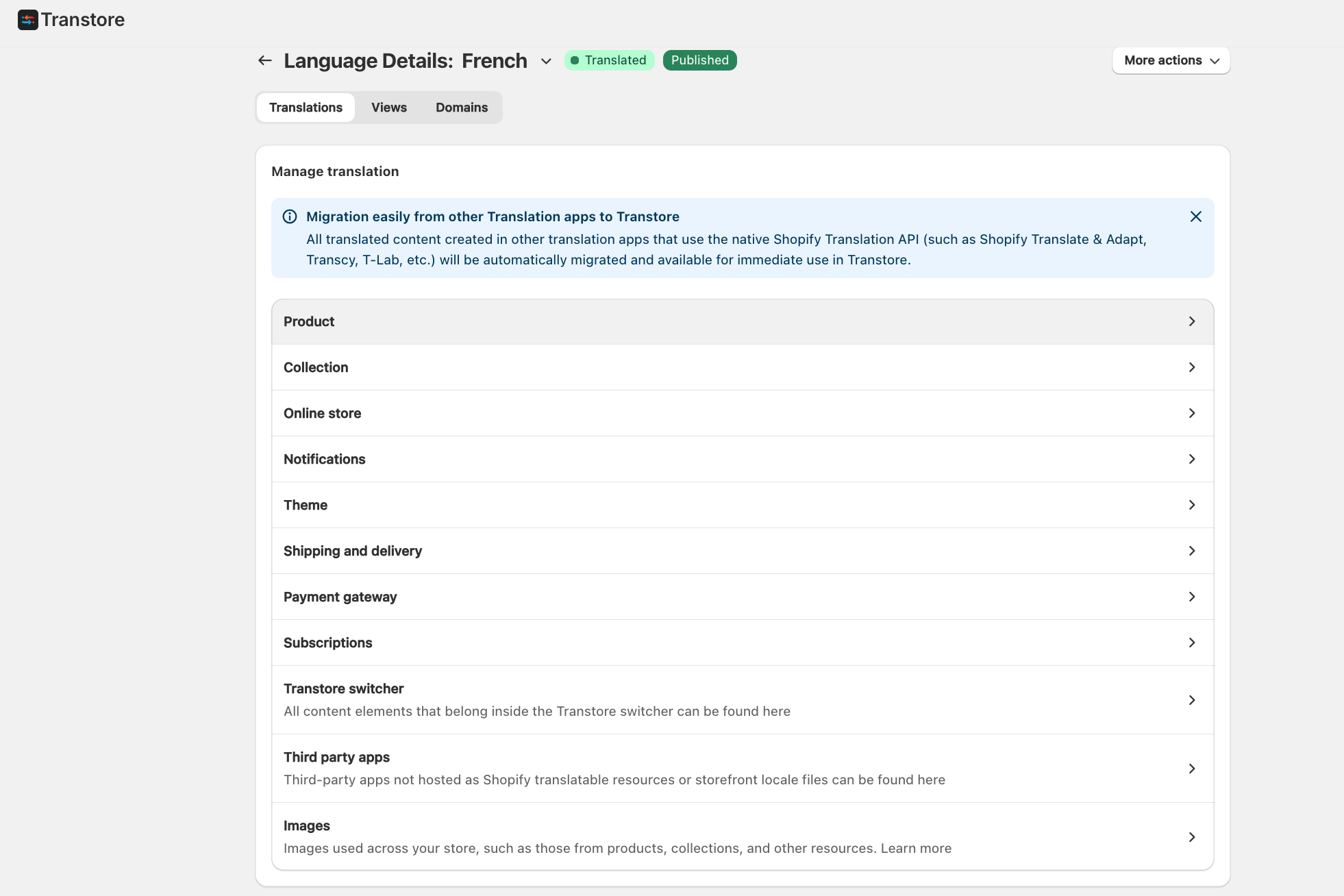Image resolution: width=1344 pixels, height=896 pixels.
Task: Click the chevron arrow on Subscriptions row
Action: coord(1191,643)
